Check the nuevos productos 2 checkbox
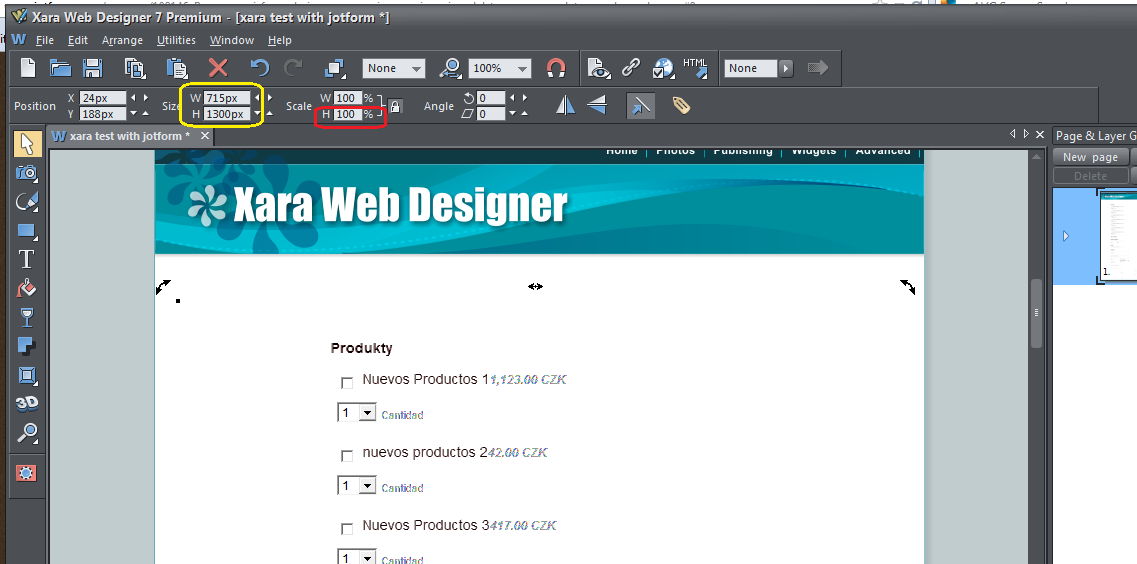 347,455
